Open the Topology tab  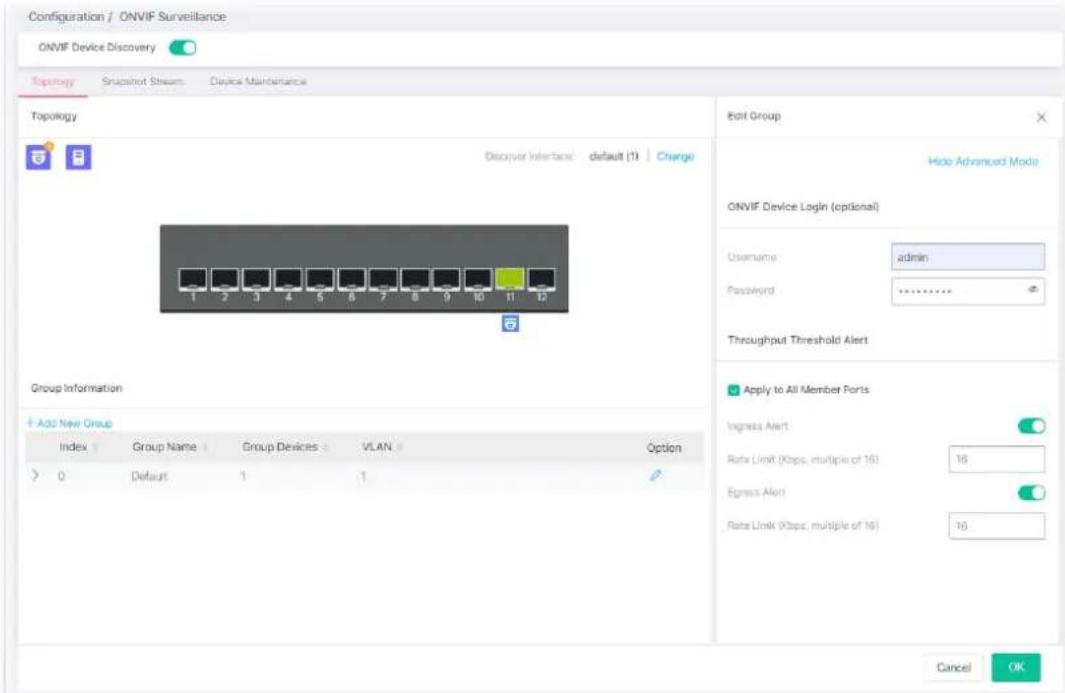click(53, 82)
